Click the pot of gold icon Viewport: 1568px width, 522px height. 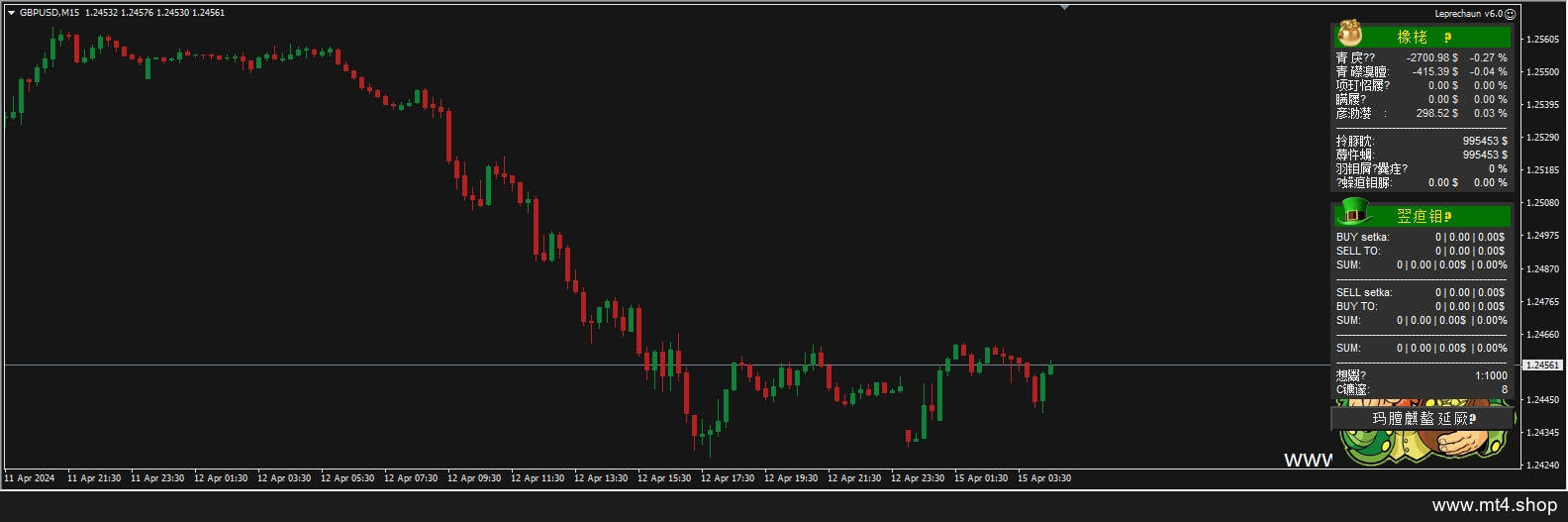point(1349,35)
